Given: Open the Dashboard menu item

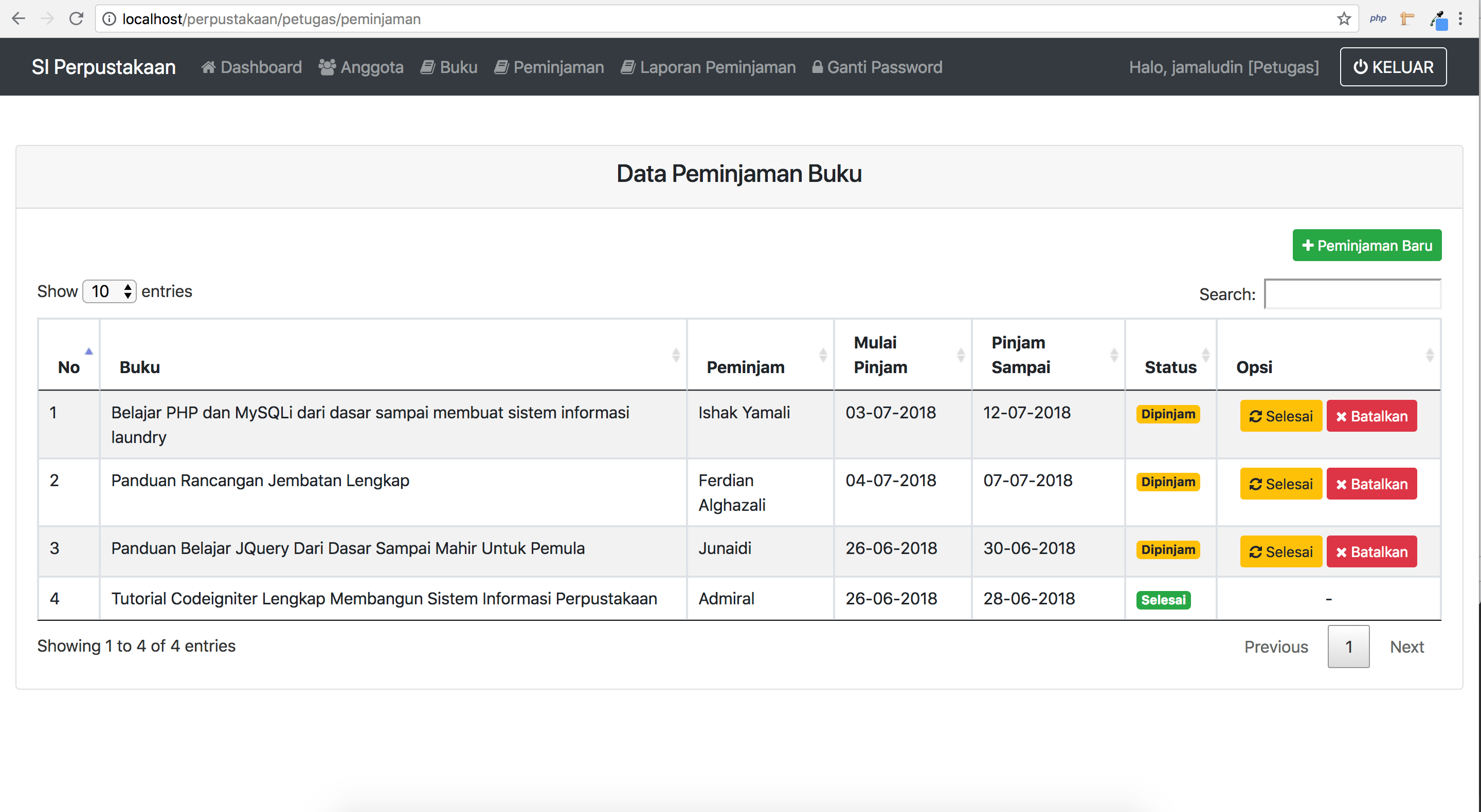Looking at the screenshot, I should (251, 67).
